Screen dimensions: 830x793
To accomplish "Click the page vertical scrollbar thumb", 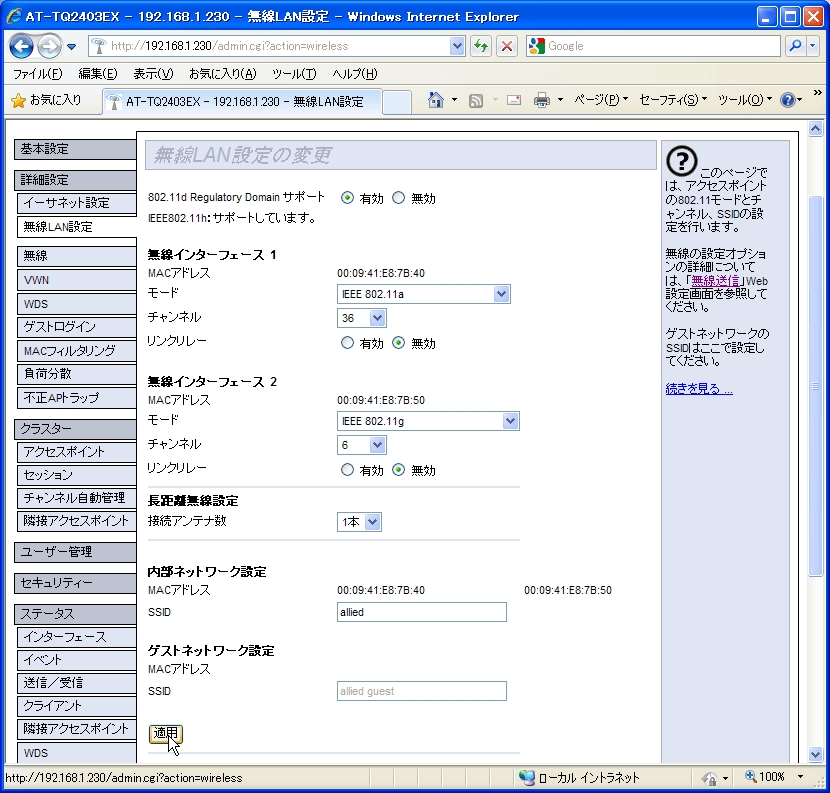I will coord(815,386).
